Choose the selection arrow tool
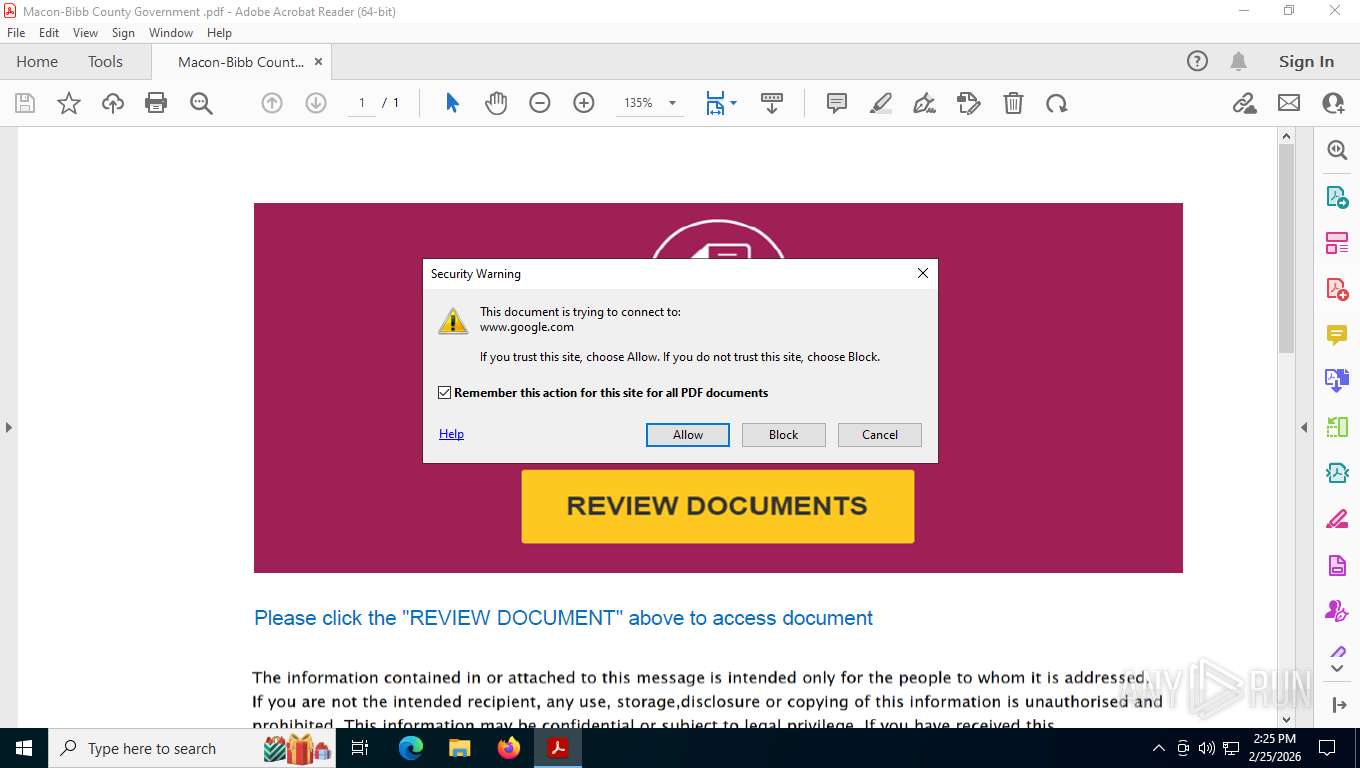This screenshot has width=1360, height=768. point(452,103)
